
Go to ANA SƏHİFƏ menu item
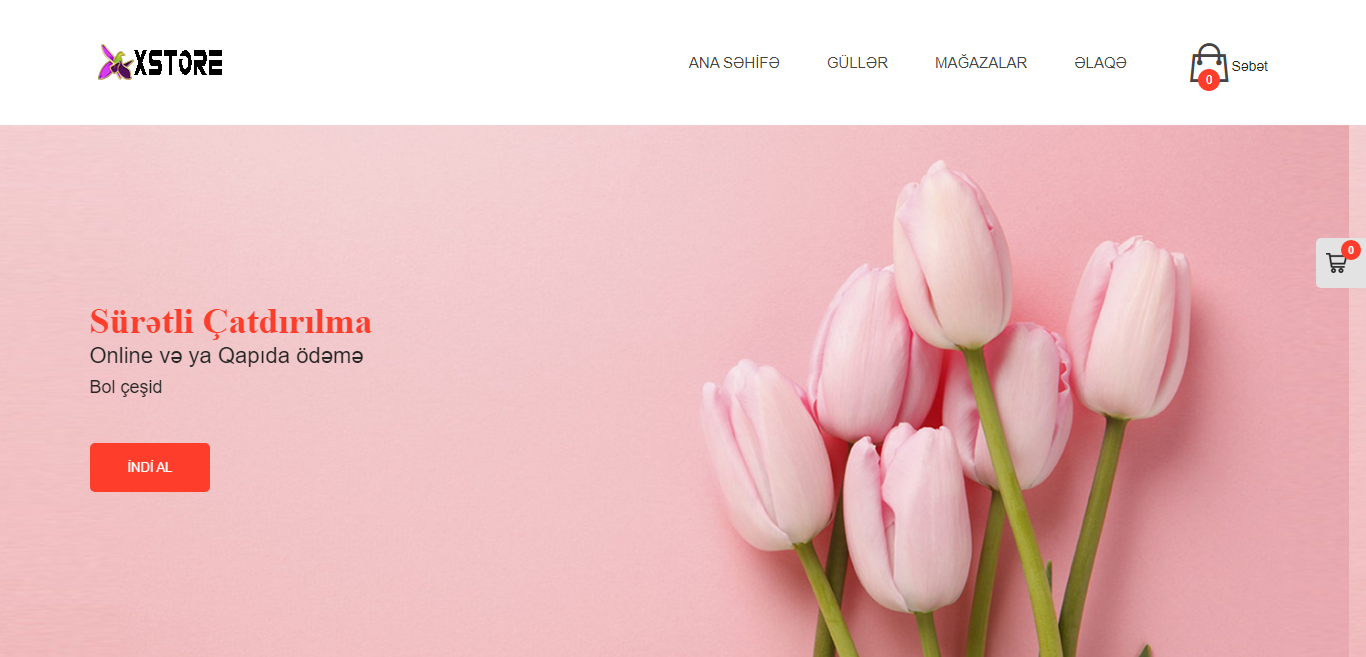click(x=734, y=63)
